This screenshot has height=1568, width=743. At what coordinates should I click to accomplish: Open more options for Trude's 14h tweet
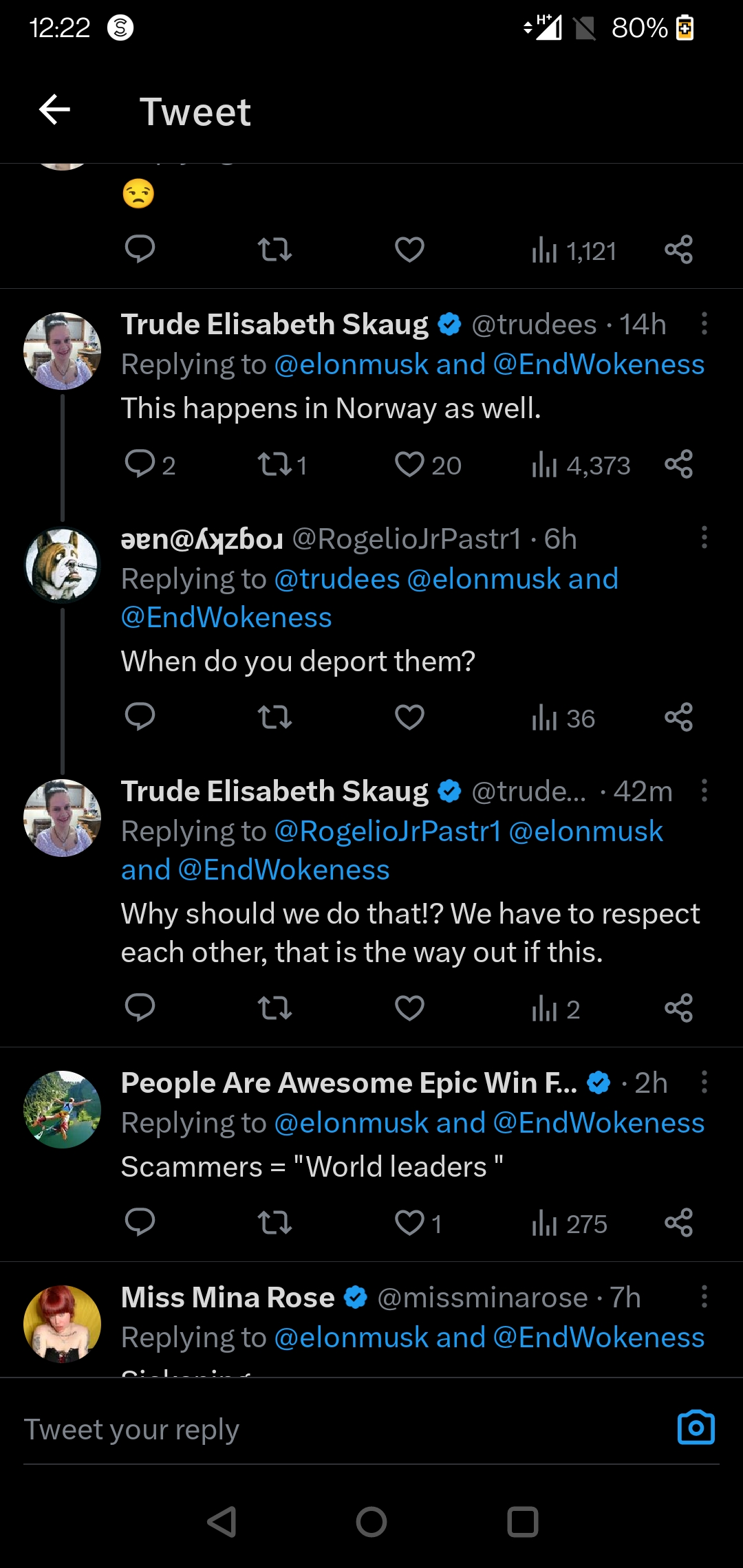[704, 323]
